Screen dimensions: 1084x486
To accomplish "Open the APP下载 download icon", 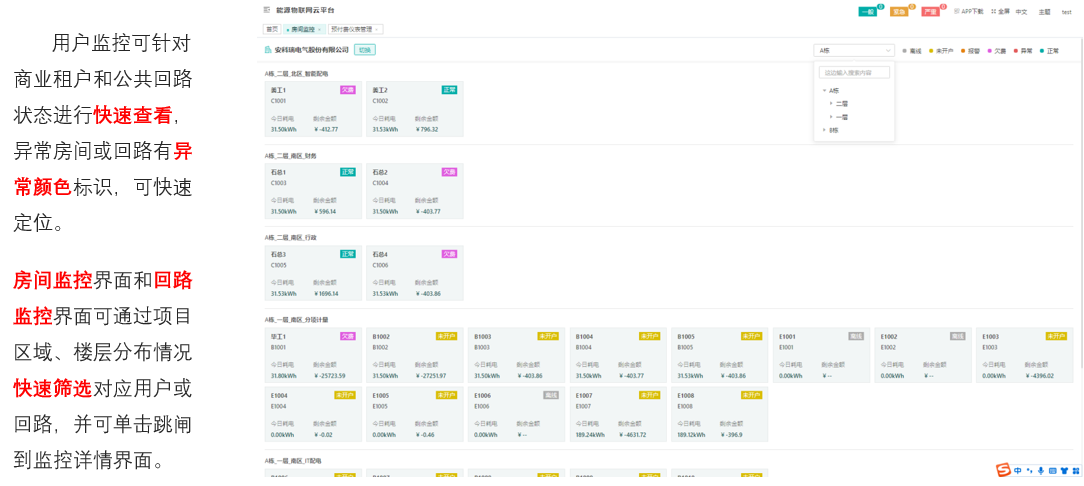I will point(957,11).
